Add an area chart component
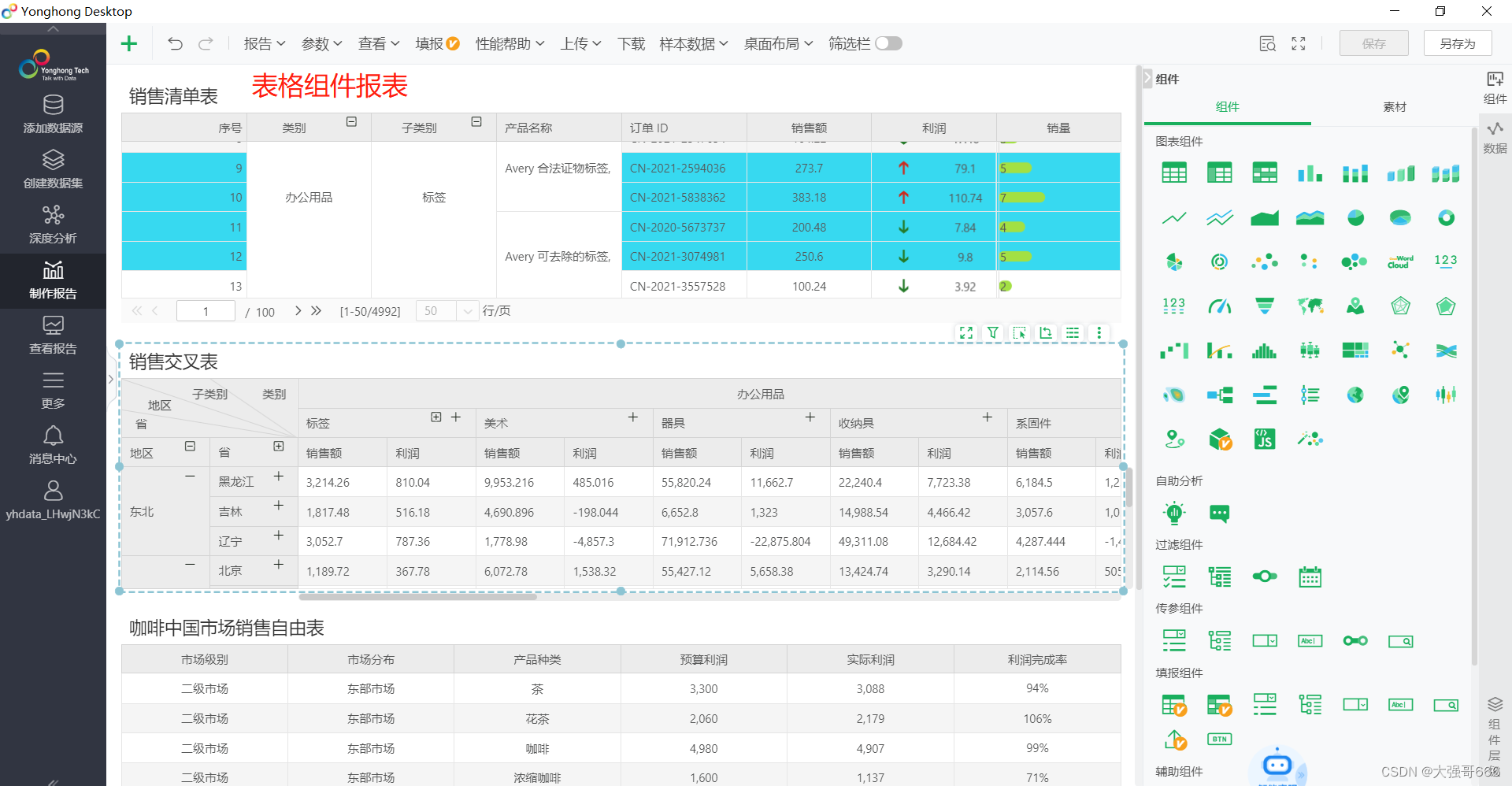The width and height of the screenshot is (1512, 786). point(1265,217)
